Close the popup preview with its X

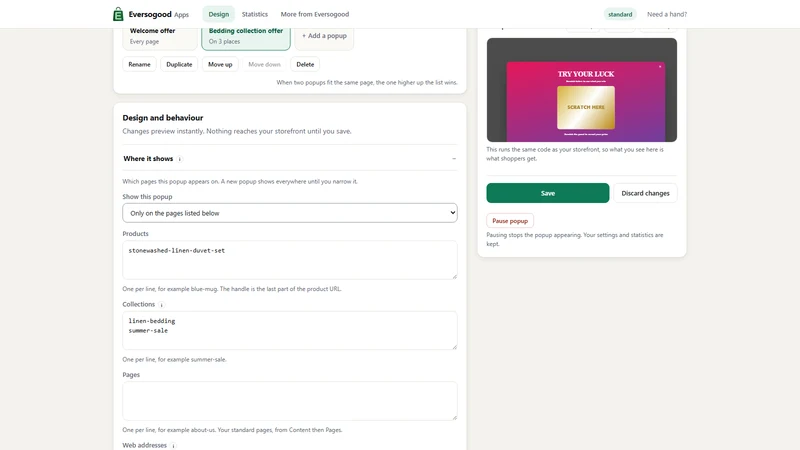click(660, 66)
